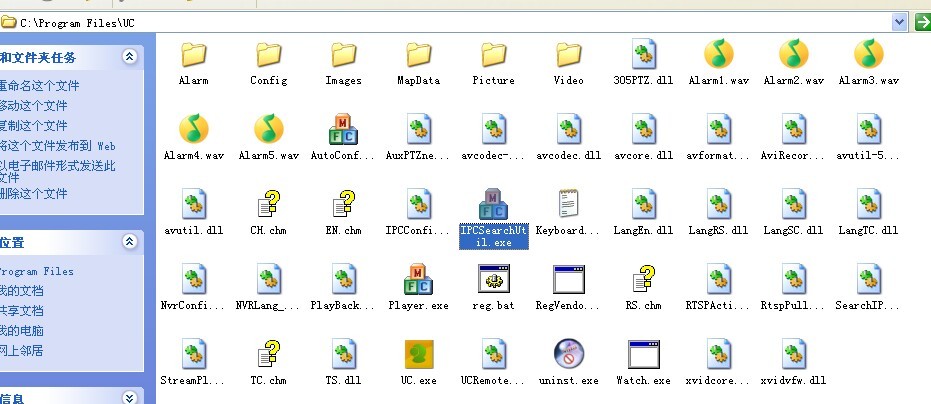Select the AutoConf... MFC application icon

[x=344, y=129]
